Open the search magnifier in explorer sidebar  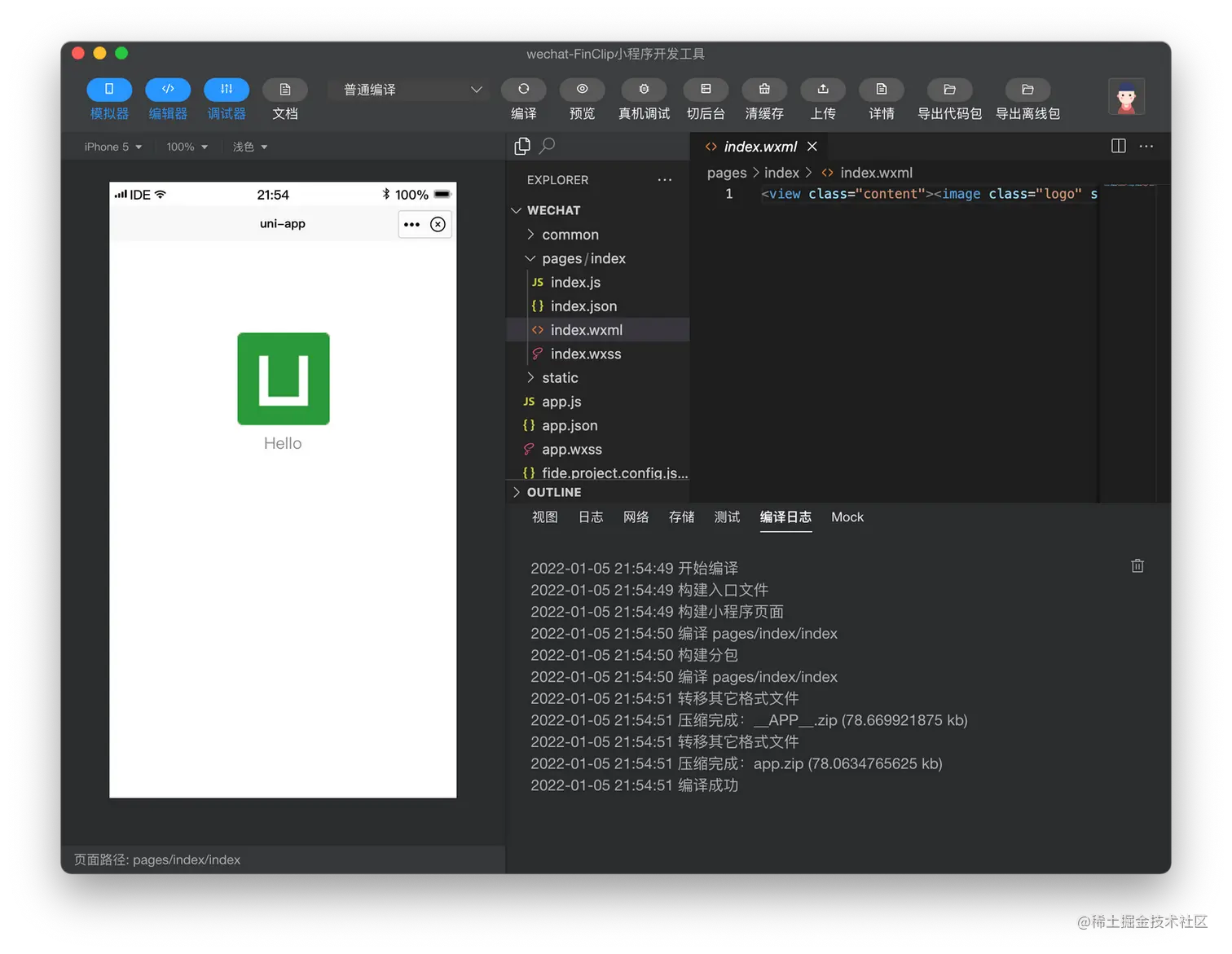(548, 146)
